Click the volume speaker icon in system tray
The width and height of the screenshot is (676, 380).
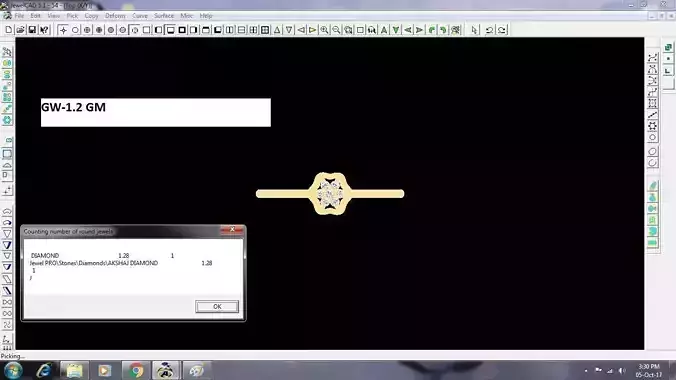622,371
